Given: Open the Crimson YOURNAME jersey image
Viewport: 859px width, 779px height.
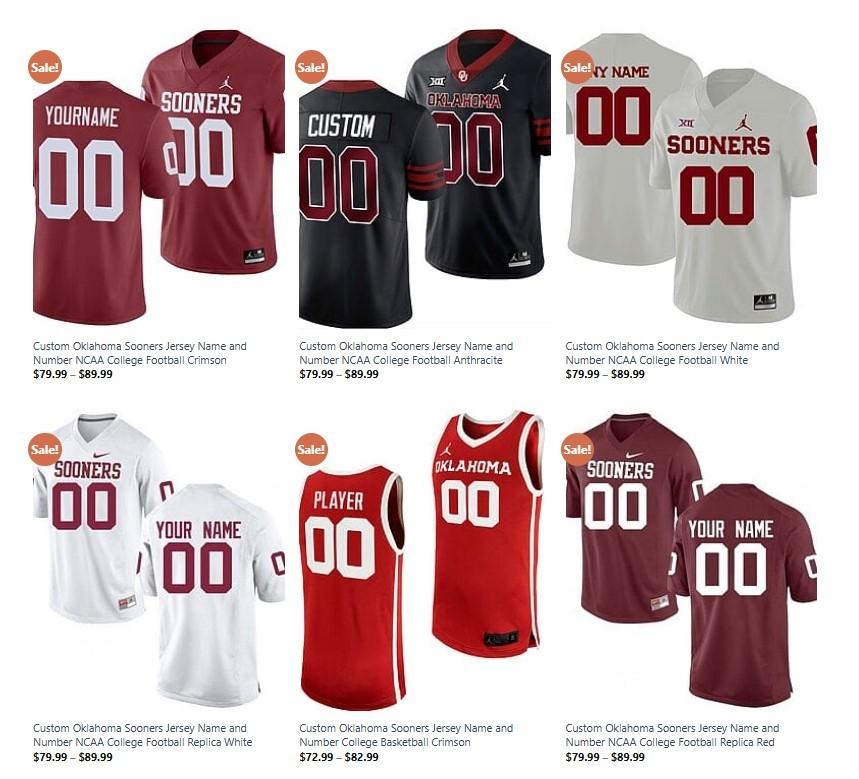Looking at the screenshot, I should pos(159,177).
